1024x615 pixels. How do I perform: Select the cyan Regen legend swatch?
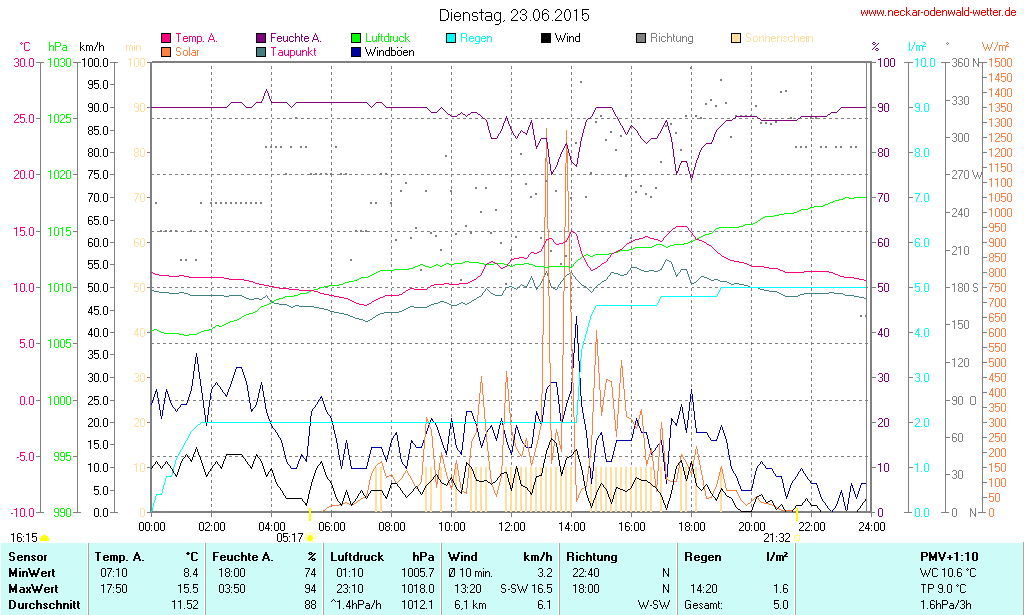tap(451, 39)
